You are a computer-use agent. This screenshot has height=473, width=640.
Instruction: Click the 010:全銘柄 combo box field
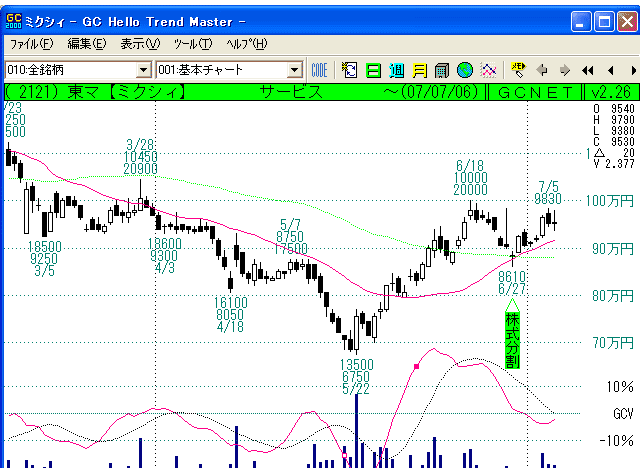(78, 70)
